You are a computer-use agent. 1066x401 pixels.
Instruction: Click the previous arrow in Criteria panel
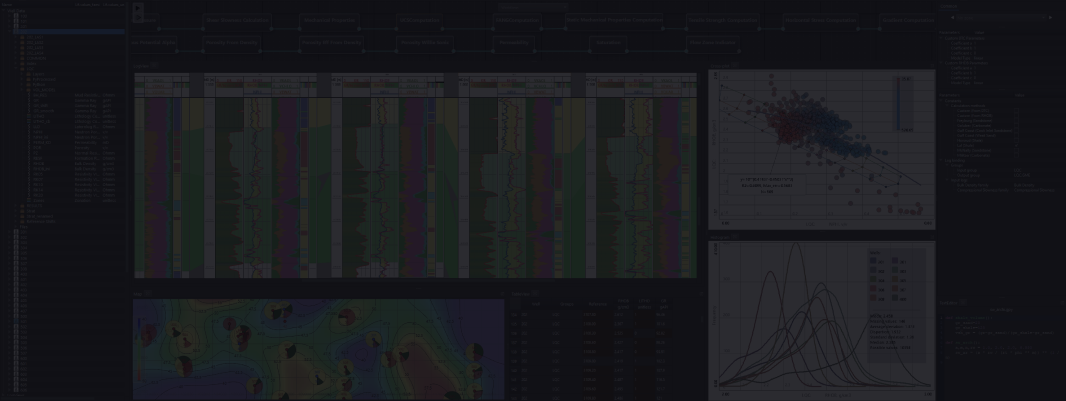[x=951, y=17]
